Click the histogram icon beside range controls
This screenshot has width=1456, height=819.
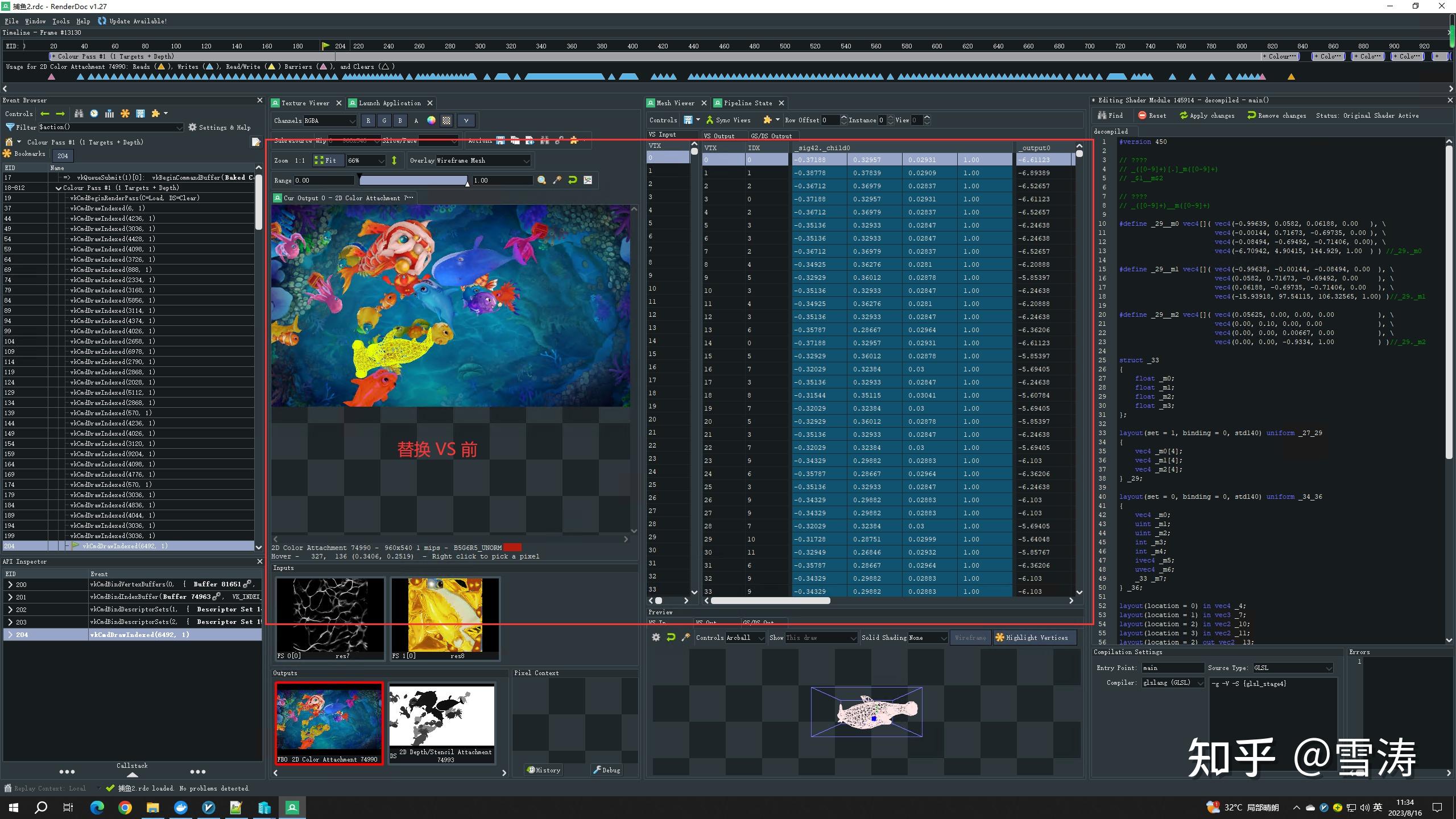tap(588, 180)
